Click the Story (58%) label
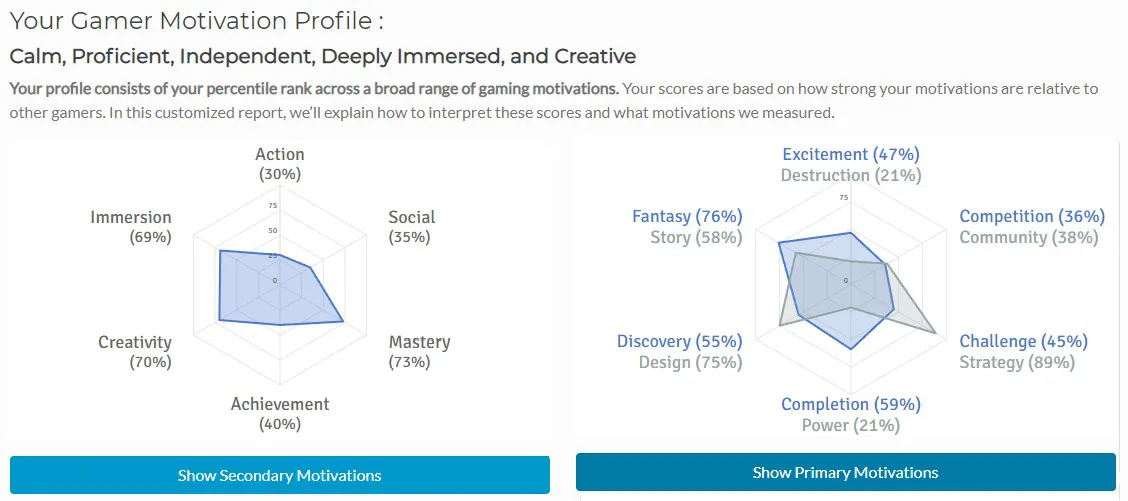The image size is (1128, 501). click(x=696, y=237)
